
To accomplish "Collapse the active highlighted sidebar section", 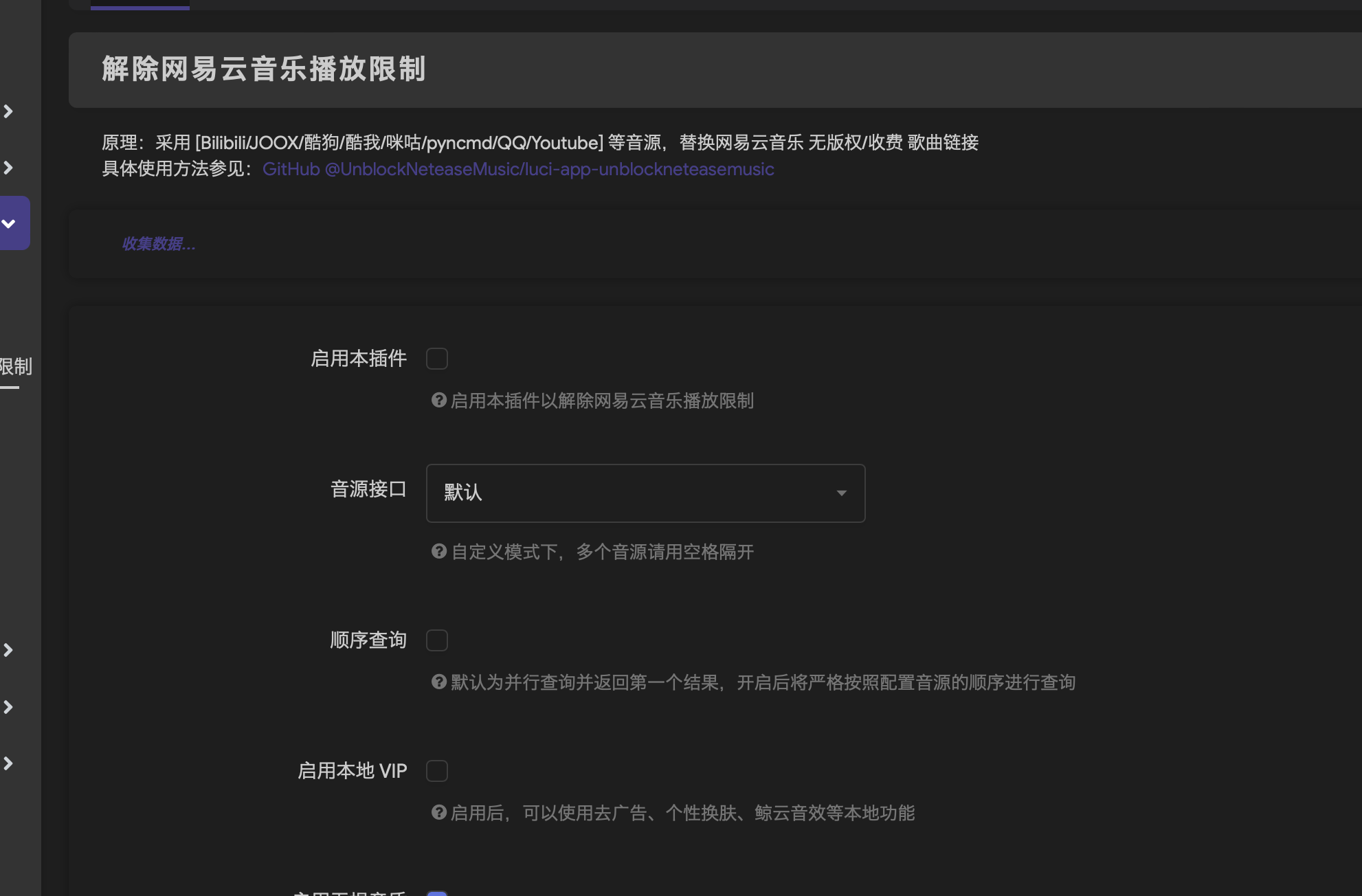I will point(9,223).
